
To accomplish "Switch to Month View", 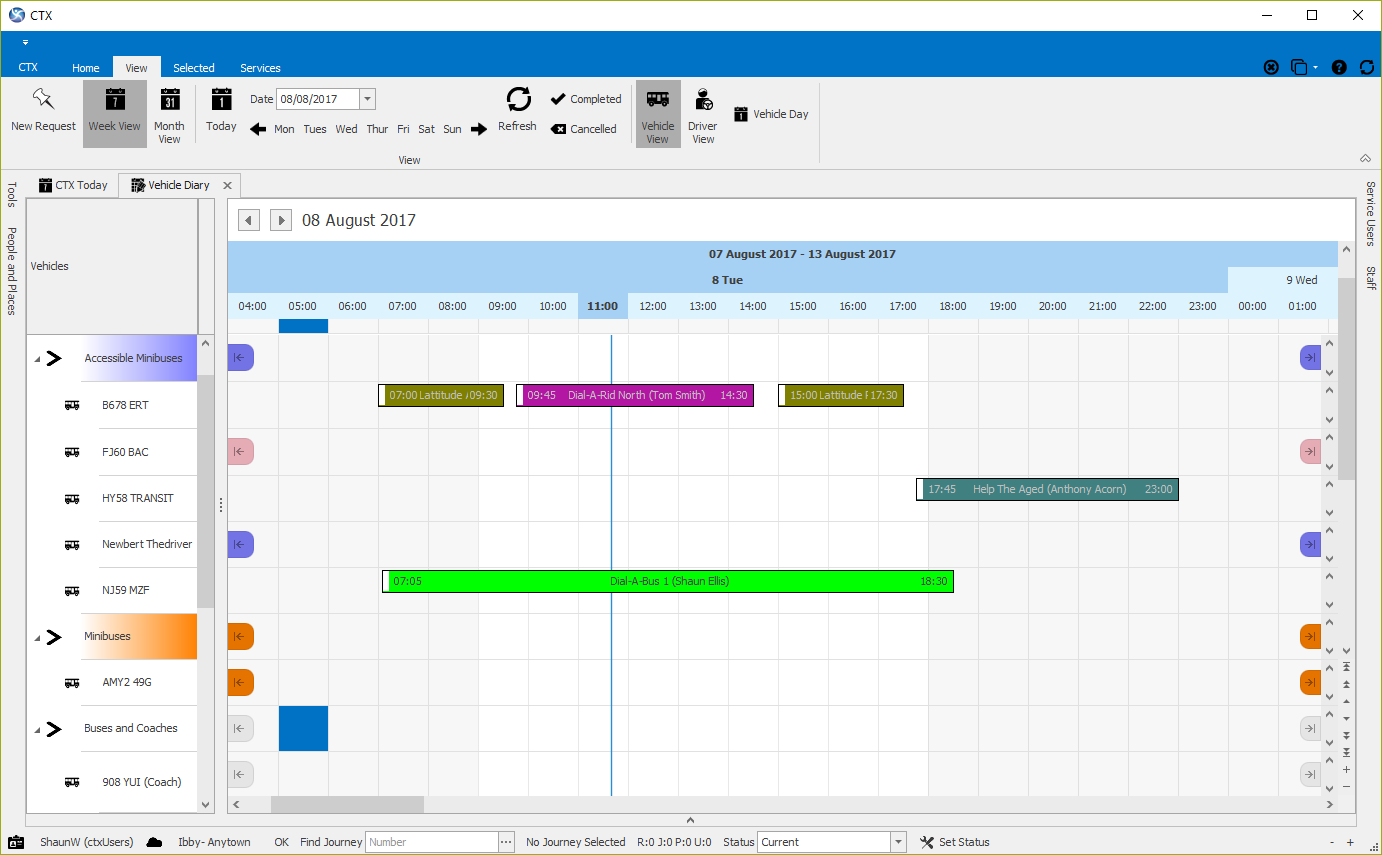I will pyautogui.click(x=169, y=113).
